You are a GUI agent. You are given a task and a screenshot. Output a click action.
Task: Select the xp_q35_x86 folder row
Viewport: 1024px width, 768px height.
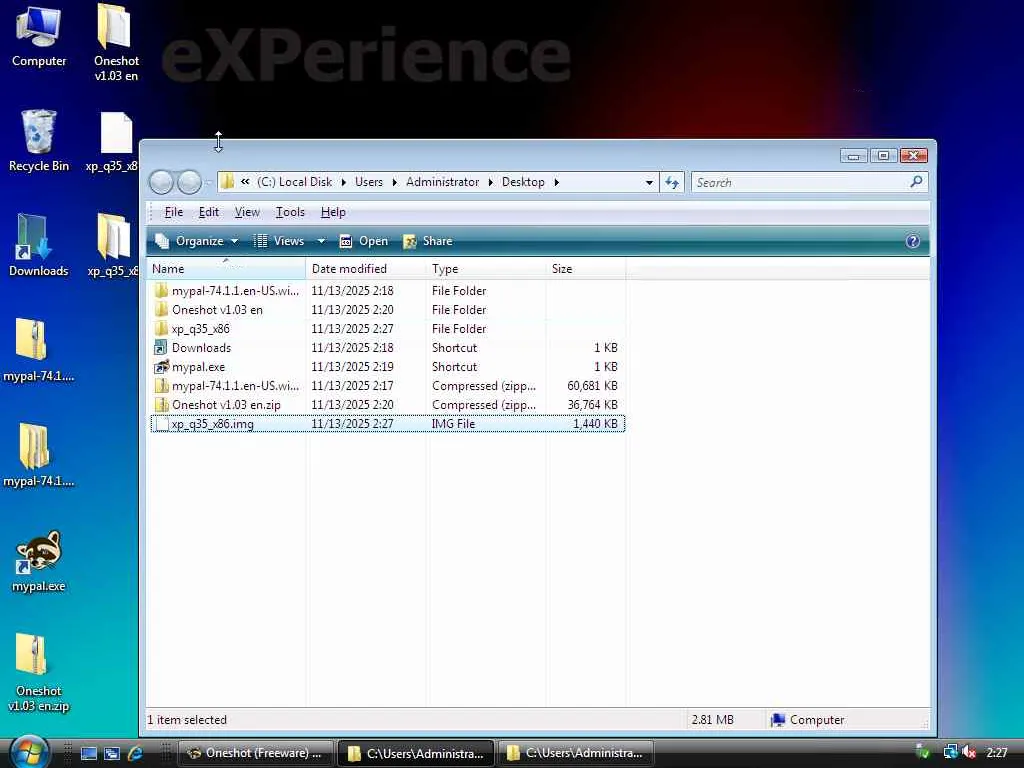coord(387,328)
